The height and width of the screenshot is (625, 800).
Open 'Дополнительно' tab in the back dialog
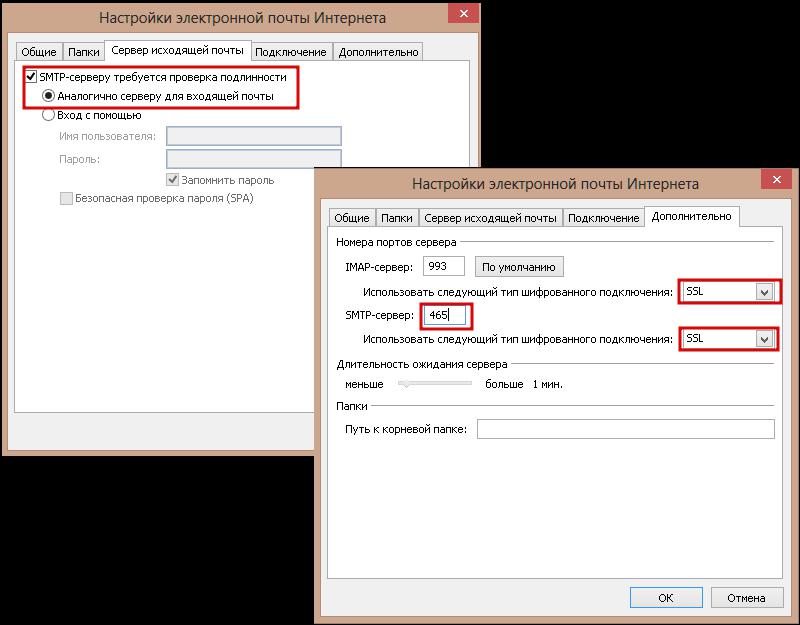[378, 51]
